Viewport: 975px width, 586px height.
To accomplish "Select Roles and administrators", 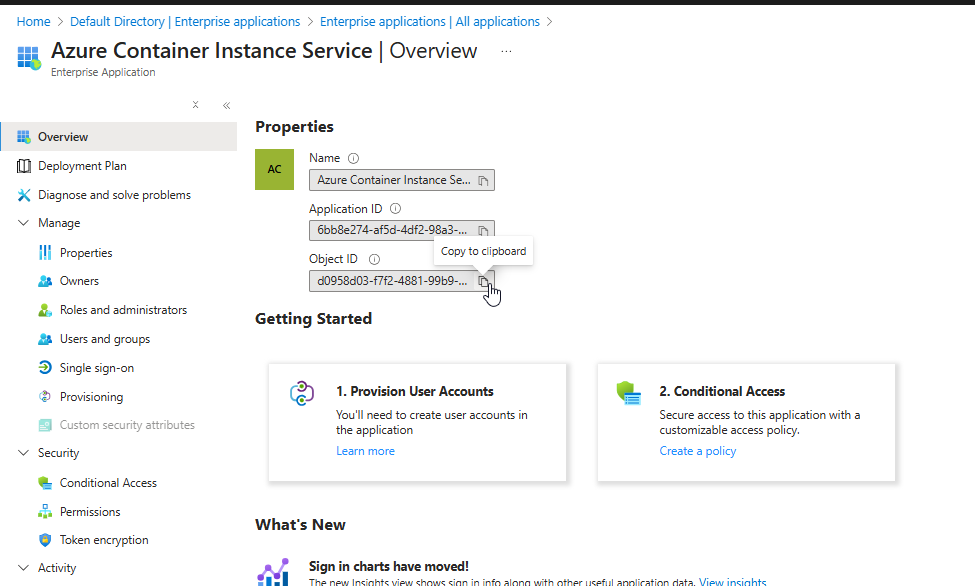I will (123, 310).
